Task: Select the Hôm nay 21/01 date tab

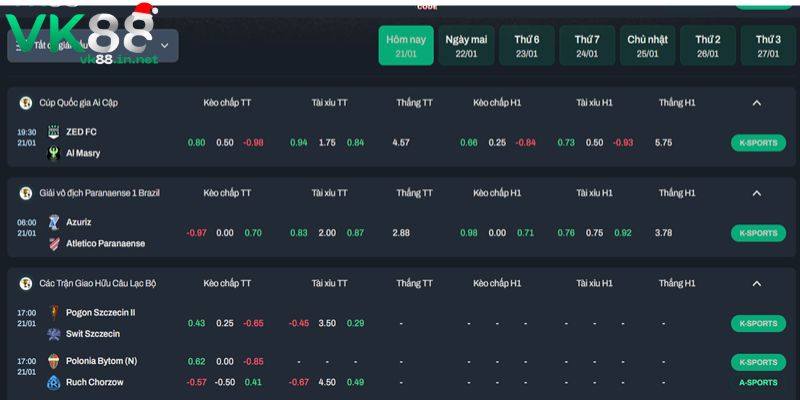Action: 405,46
